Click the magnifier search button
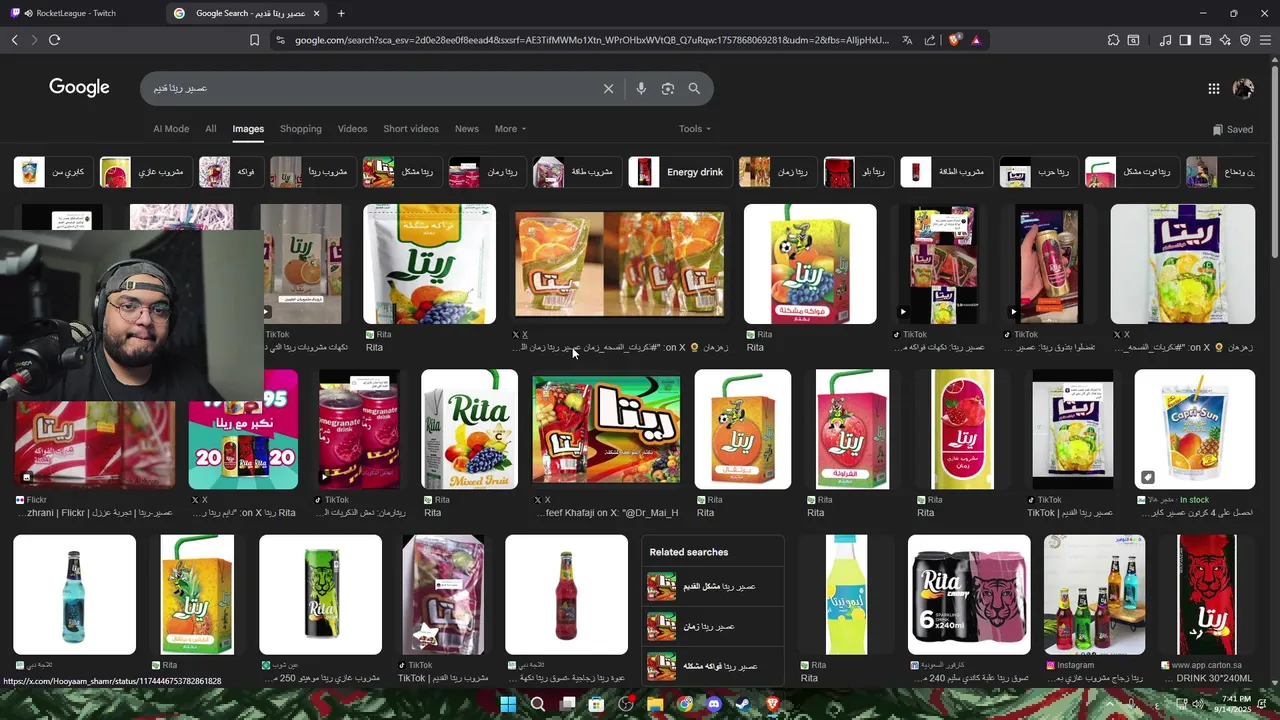 pyautogui.click(x=694, y=88)
